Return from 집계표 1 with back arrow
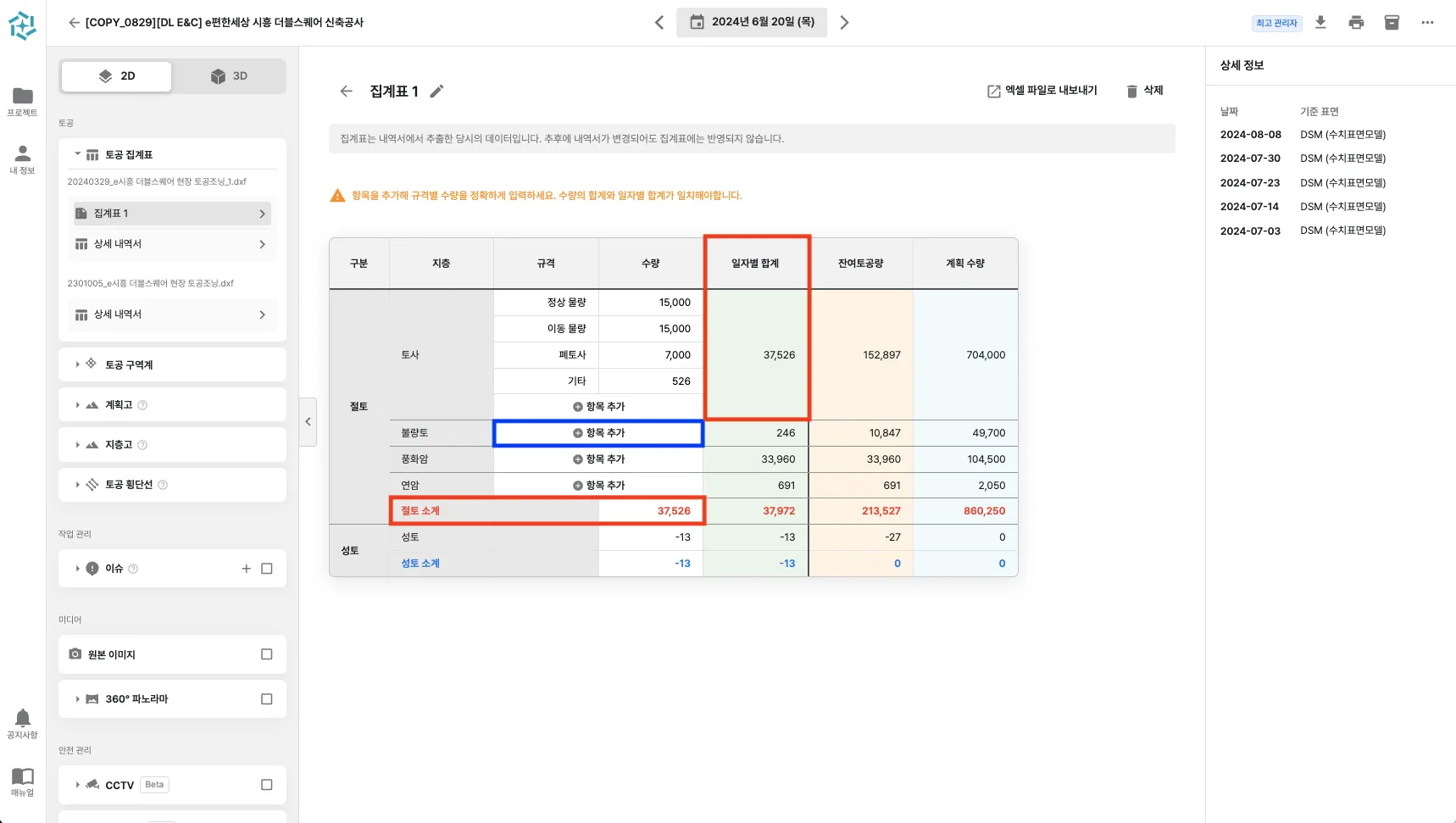This screenshot has width=1456, height=823. coord(346,92)
